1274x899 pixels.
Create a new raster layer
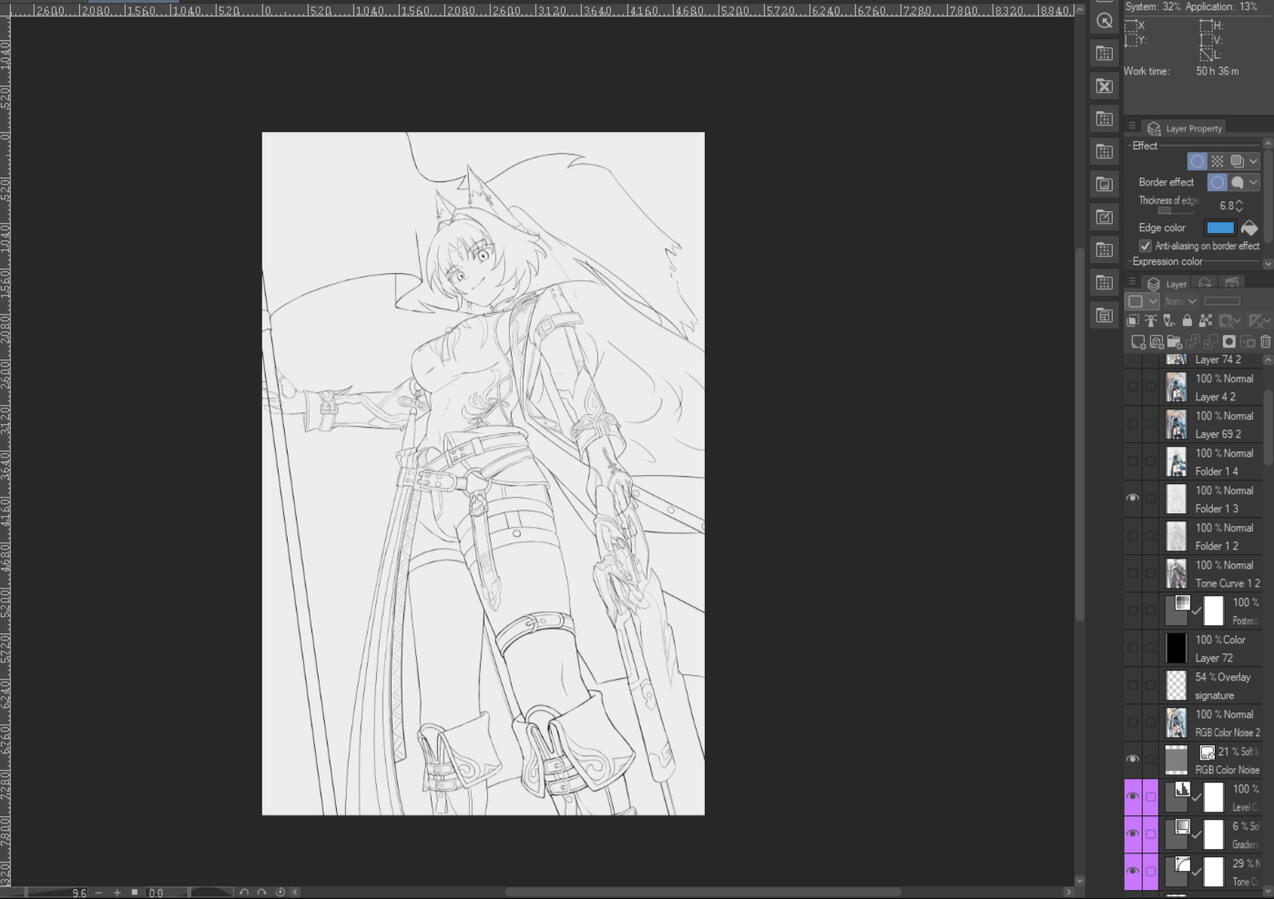(x=1138, y=341)
